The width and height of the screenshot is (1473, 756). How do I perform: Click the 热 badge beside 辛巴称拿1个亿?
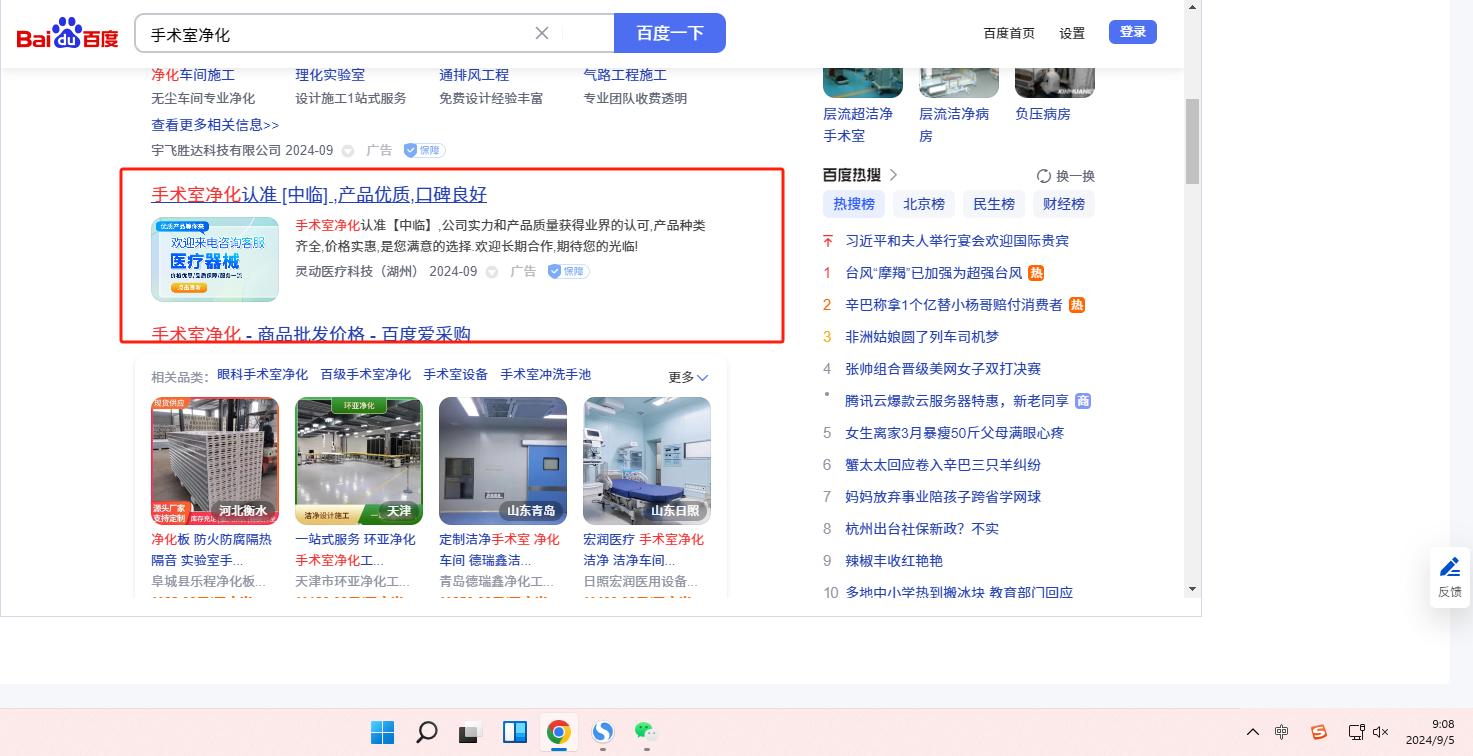pyautogui.click(x=1077, y=305)
